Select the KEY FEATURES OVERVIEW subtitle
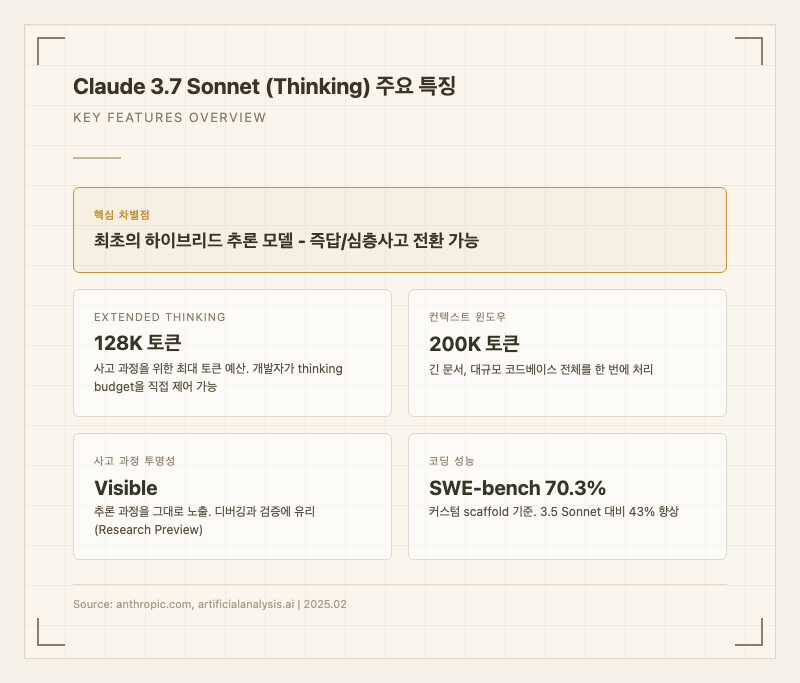Viewport: 800px width, 683px height. pos(170,118)
